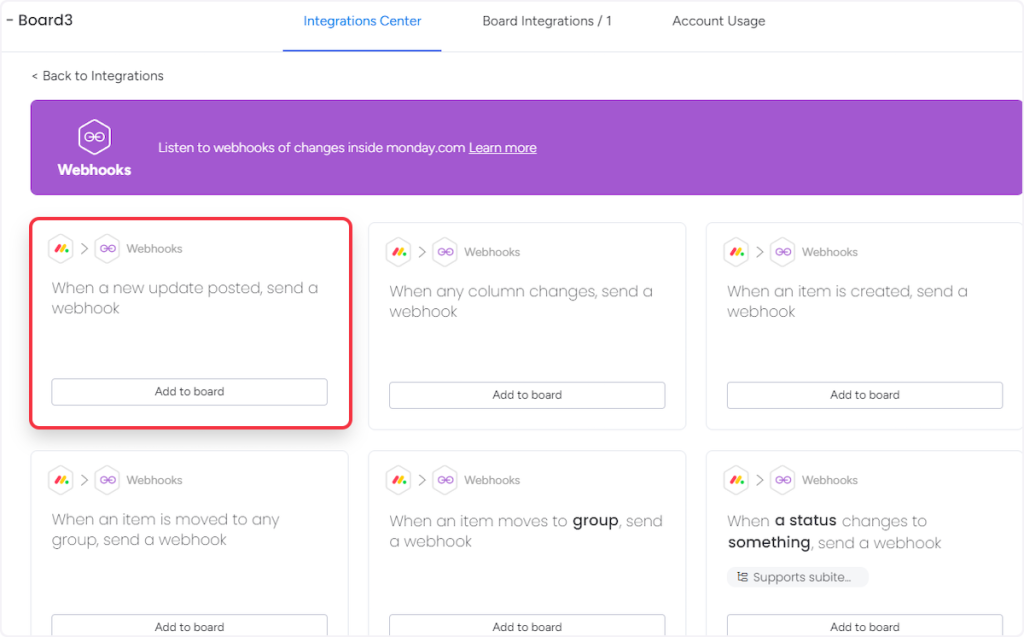
Task: Click monday.com icon on item created card
Action: click(x=736, y=252)
